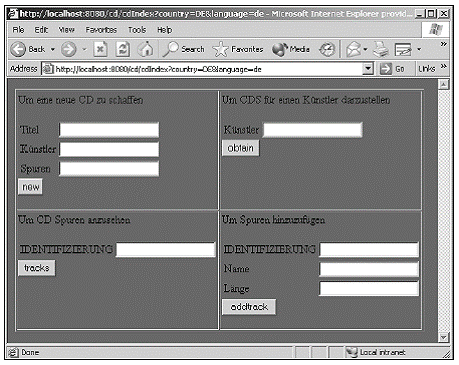The height and width of the screenshot is (365, 459).
Task: Click IDENTIFIZIERUNG field in the CD tracks form
Action: (166, 249)
